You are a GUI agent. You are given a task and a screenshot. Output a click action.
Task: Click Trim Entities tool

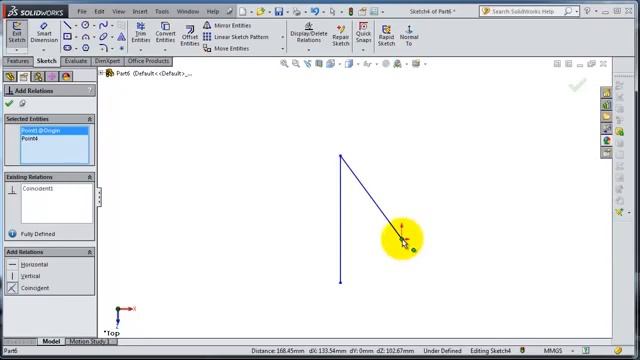pos(140,33)
